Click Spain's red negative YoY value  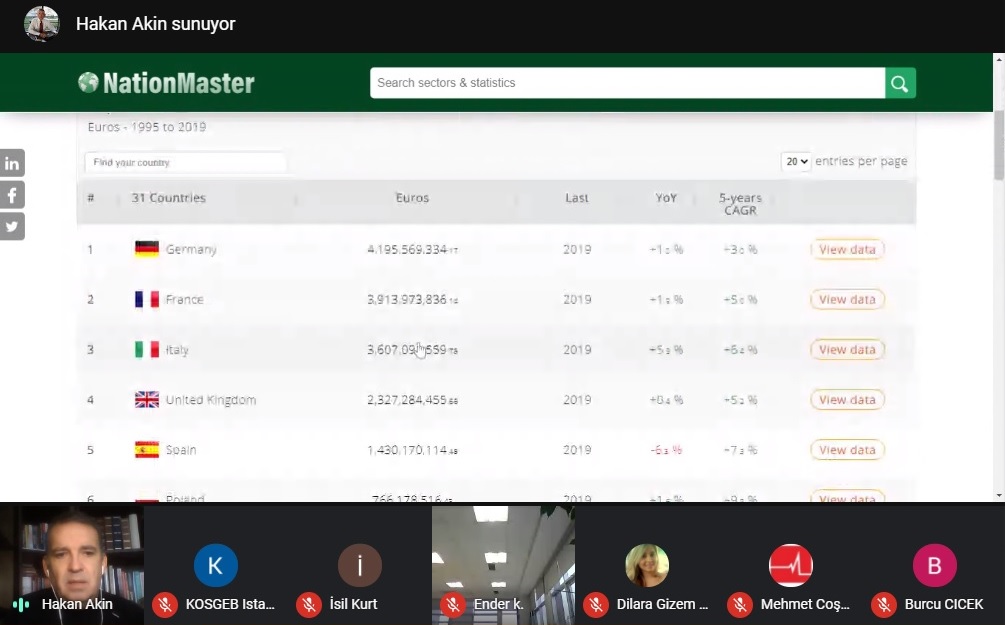pos(666,450)
